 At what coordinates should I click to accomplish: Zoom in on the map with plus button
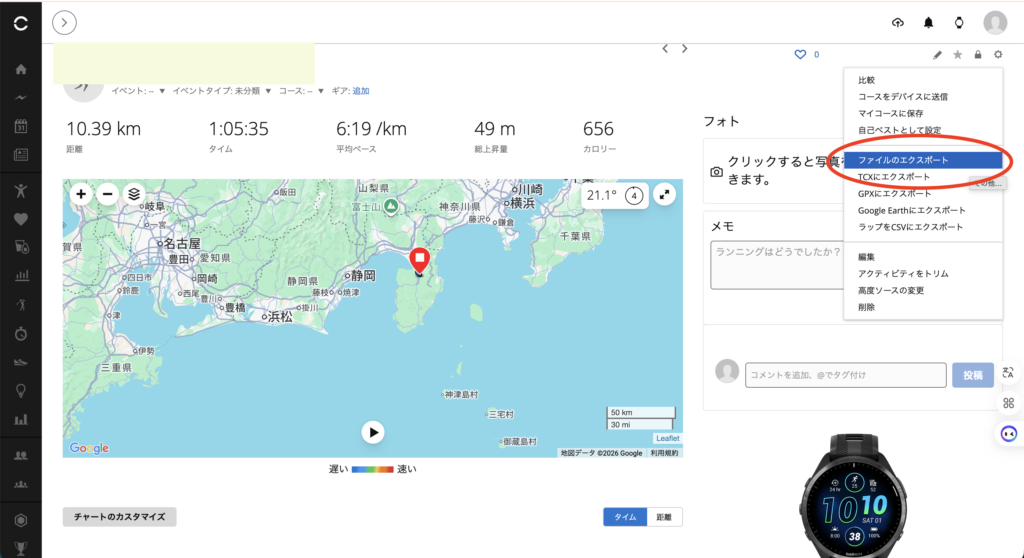click(81, 194)
